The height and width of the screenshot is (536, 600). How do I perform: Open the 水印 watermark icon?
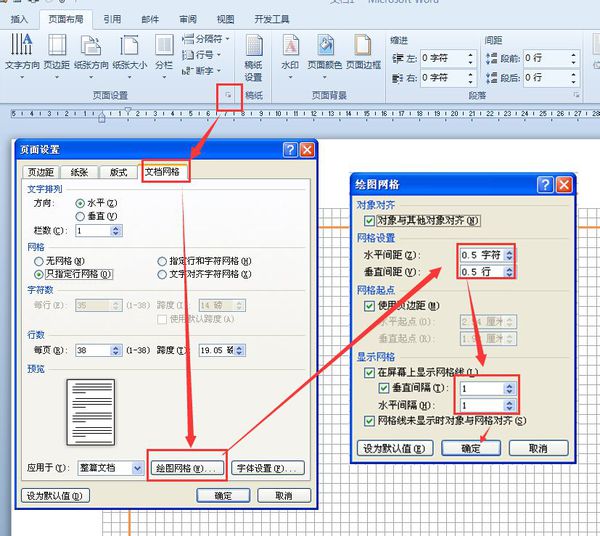coord(290,55)
